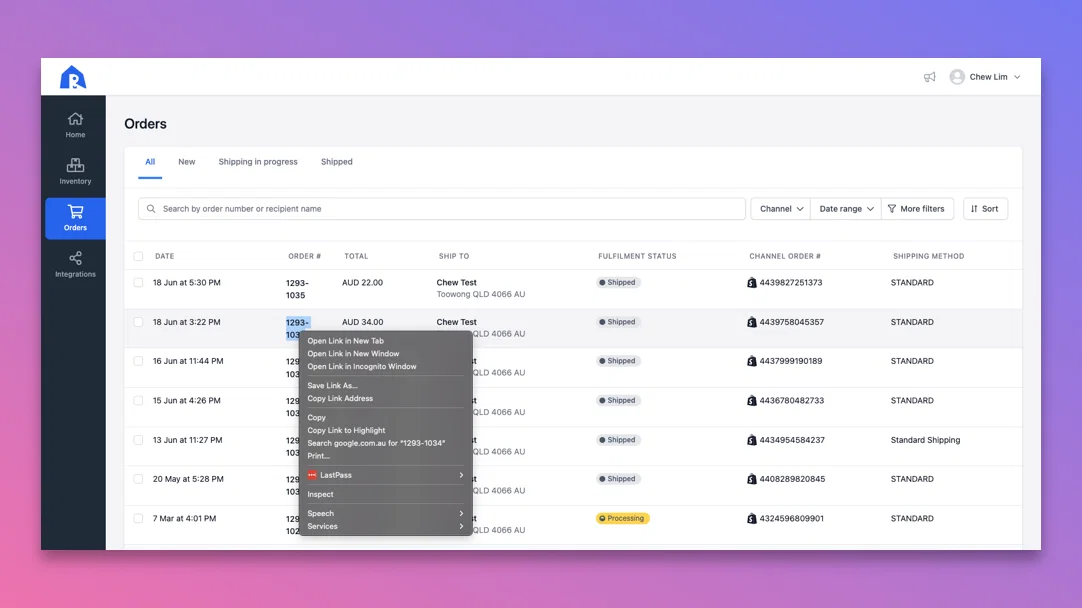Click Shopify icon beside 4439758045357
The height and width of the screenshot is (608, 1082).
click(x=751, y=322)
